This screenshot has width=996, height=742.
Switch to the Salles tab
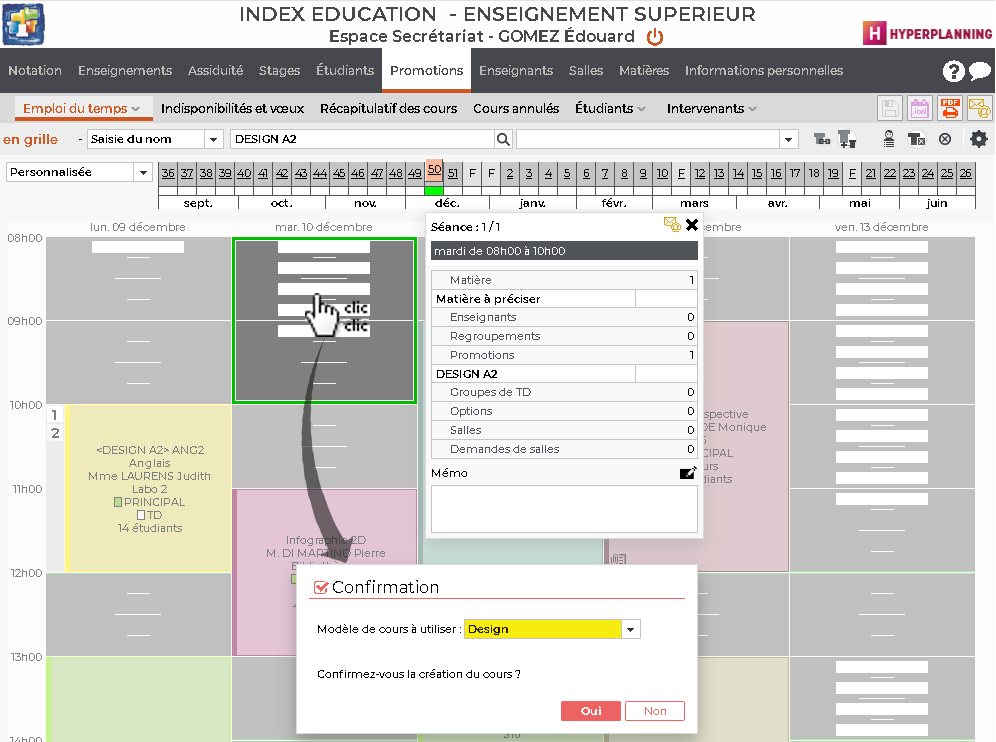coord(586,71)
